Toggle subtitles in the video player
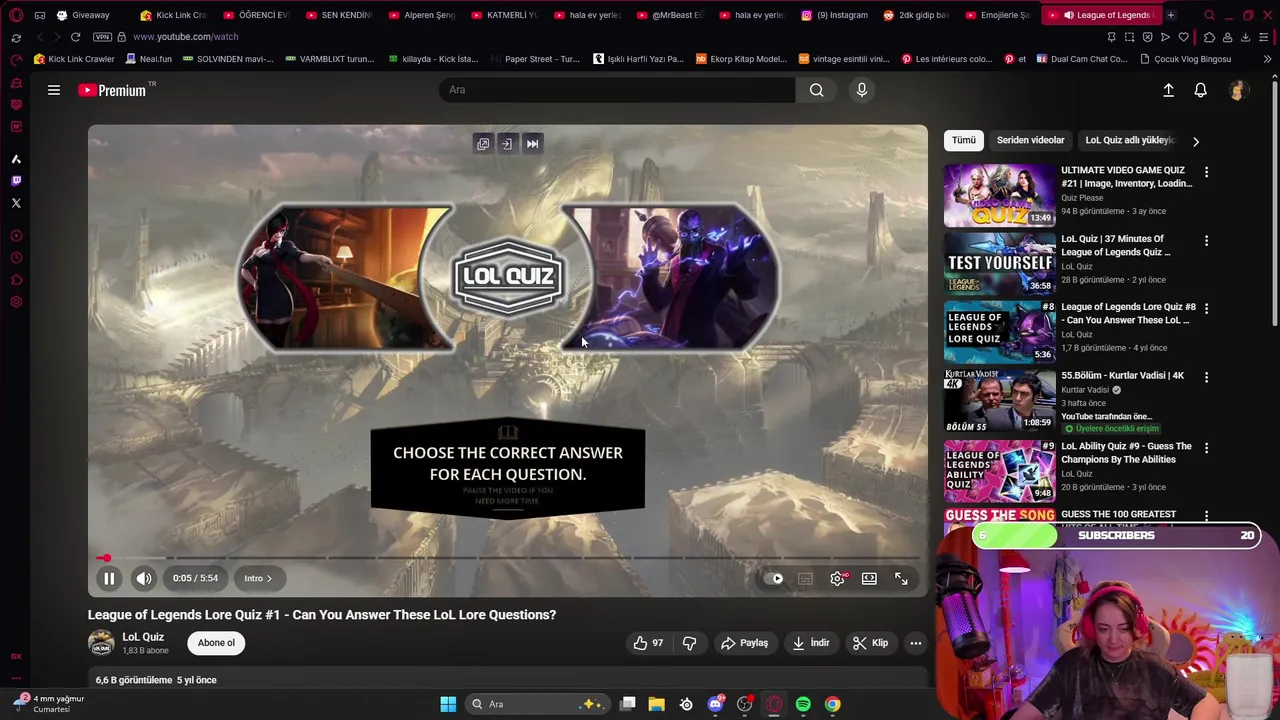 pos(805,578)
